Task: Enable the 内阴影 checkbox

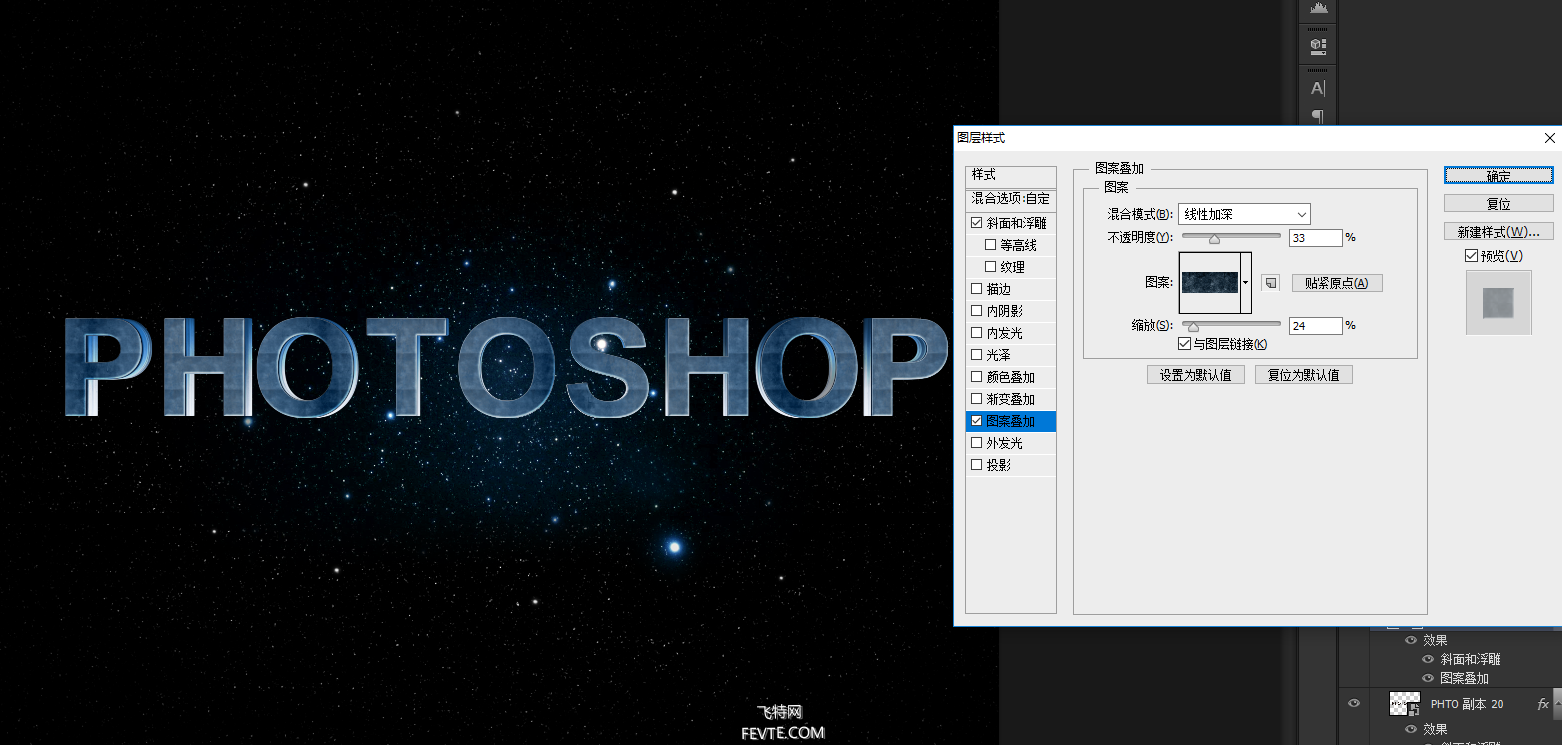Action: 977,311
